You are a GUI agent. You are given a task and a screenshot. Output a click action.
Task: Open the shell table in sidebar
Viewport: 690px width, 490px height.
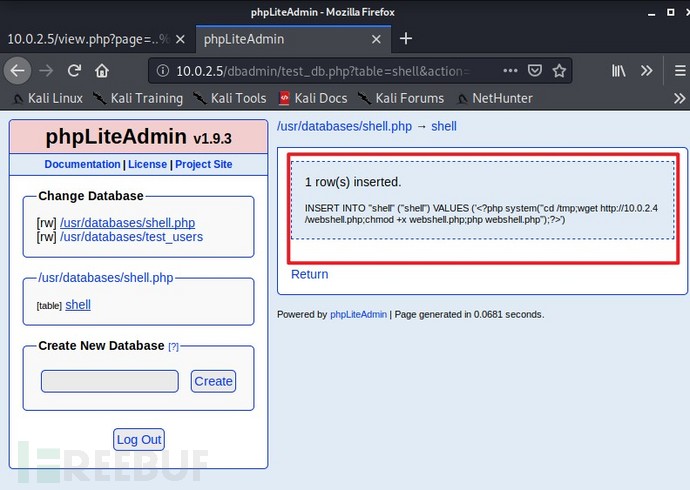pyautogui.click(x=78, y=304)
